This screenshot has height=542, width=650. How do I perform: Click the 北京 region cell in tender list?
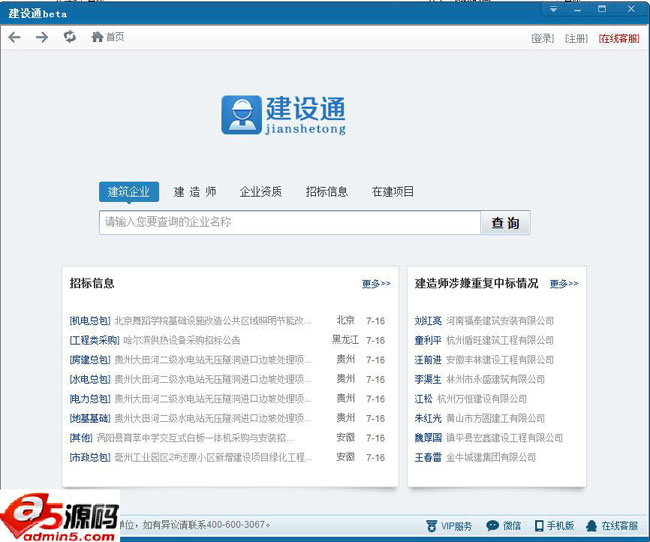click(x=345, y=320)
